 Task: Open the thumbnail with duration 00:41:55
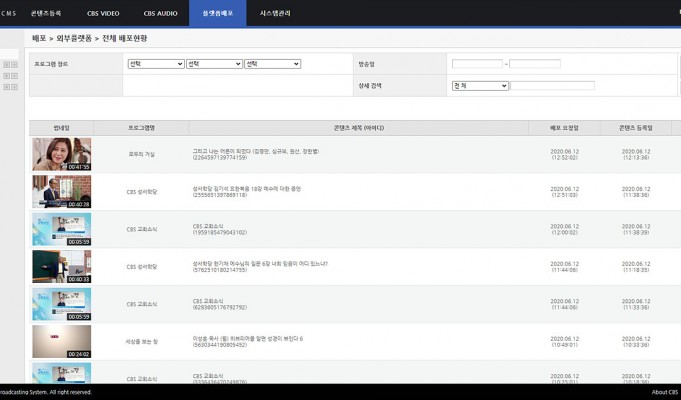(62, 154)
